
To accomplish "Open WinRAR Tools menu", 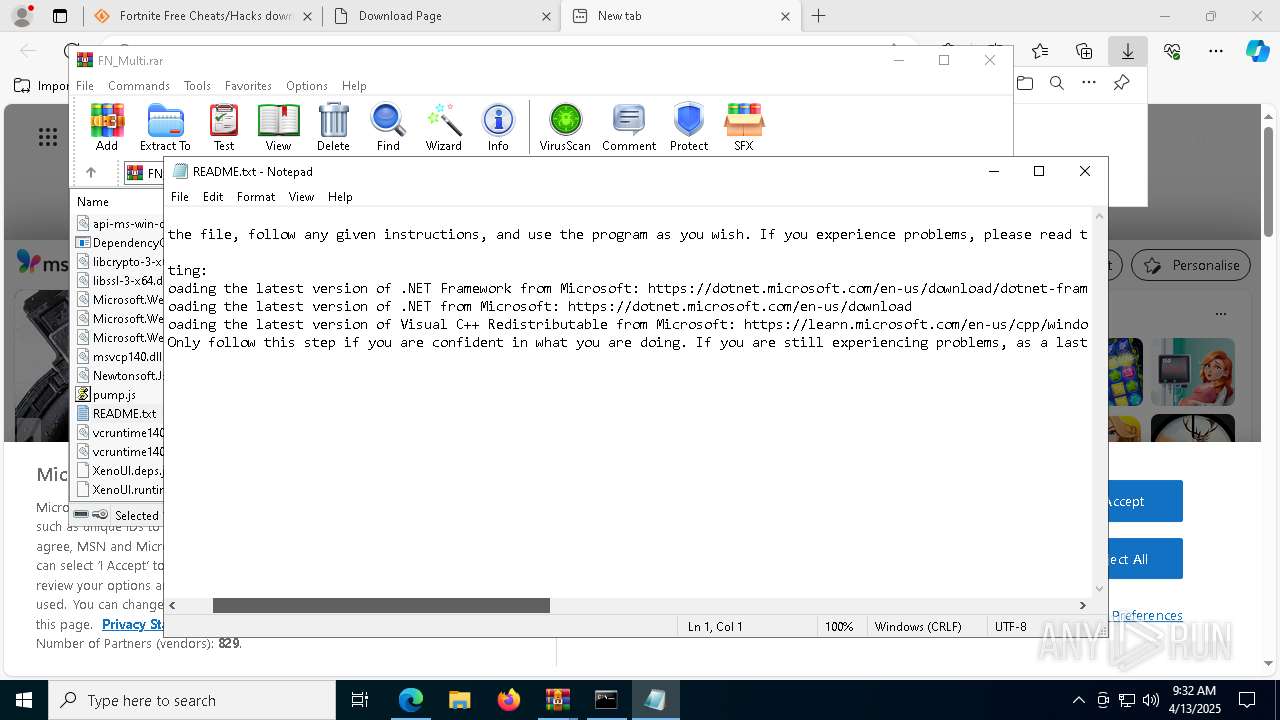I will [x=197, y=86].
